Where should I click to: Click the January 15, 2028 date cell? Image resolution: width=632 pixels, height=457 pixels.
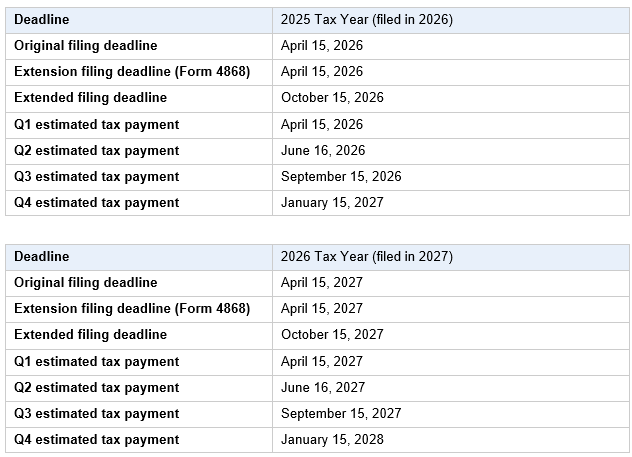click(332, 440)
